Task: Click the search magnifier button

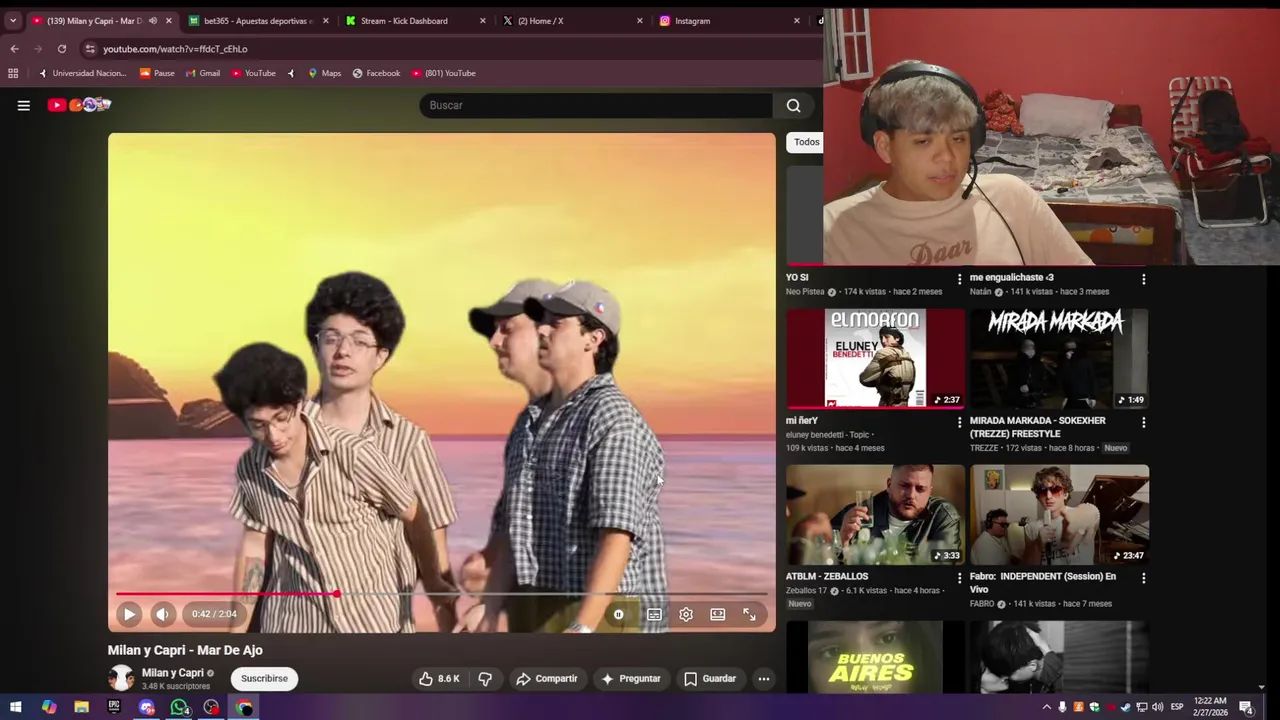Action: [793, 105]
